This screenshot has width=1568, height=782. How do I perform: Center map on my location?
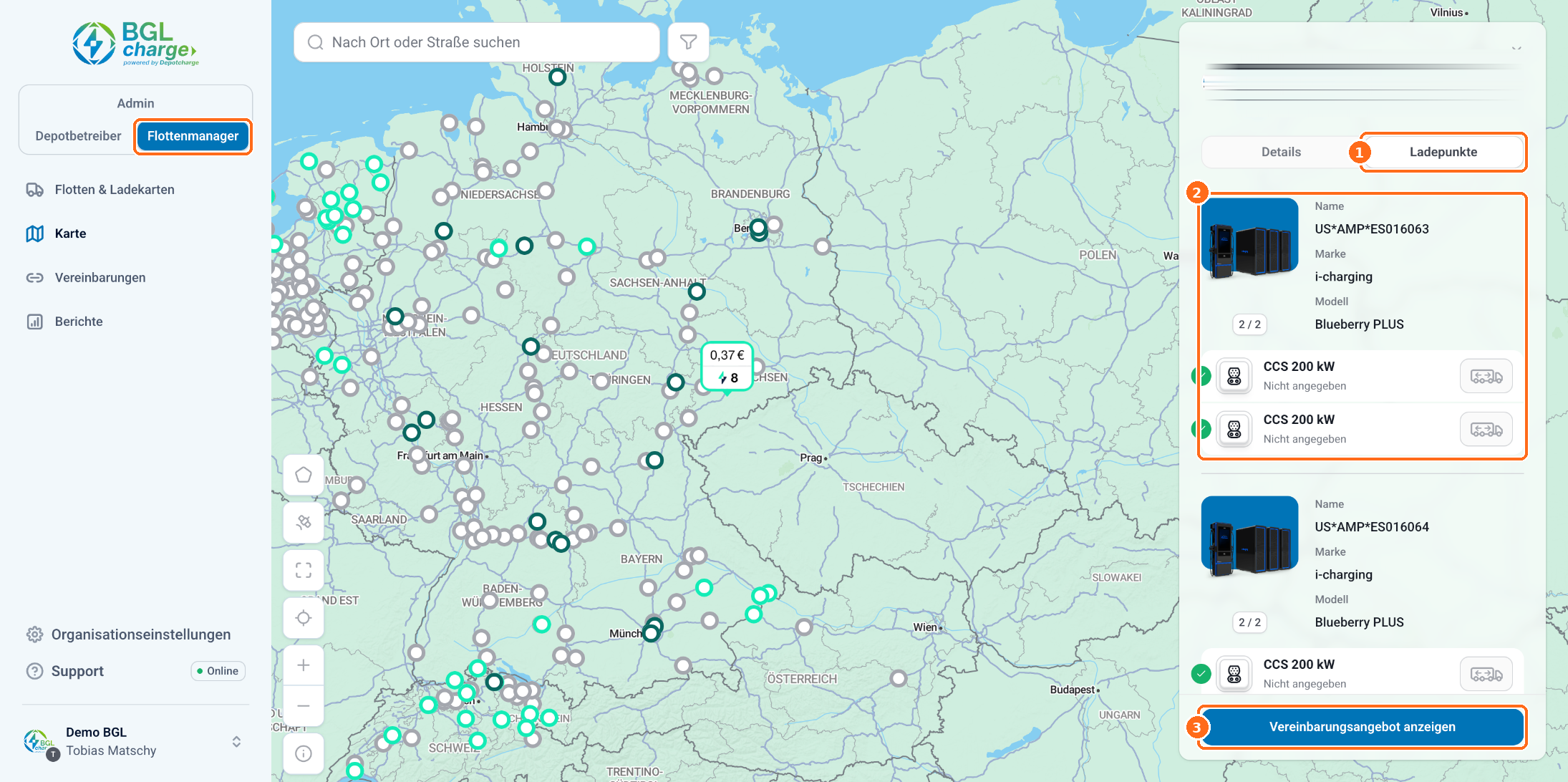[304, 617]
